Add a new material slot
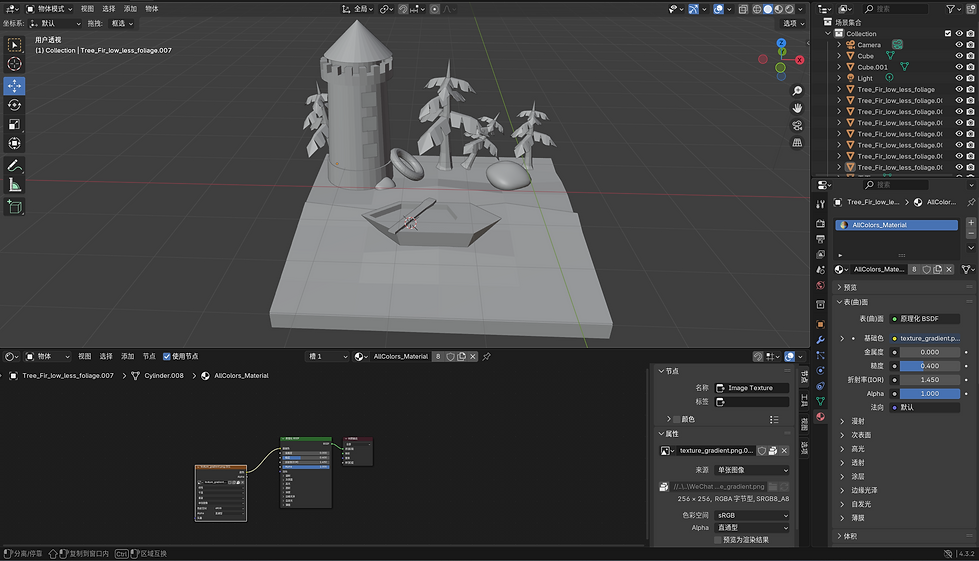This screenshot has height=561, width=979. coord(971,223)
